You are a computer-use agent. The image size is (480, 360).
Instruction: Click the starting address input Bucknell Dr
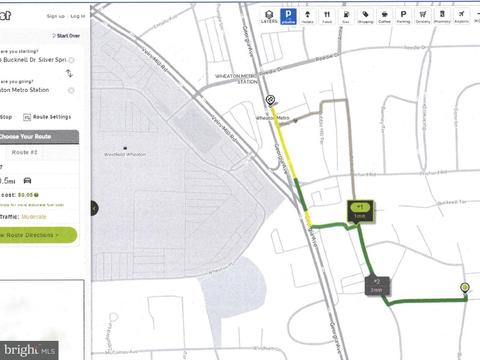(33, 60)
